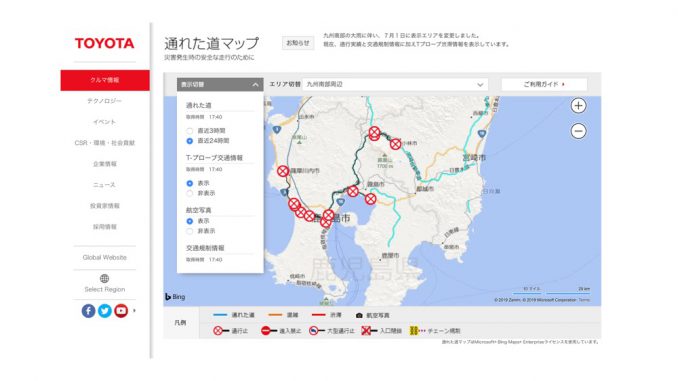Open the Facebook social icon

(88, 311)
